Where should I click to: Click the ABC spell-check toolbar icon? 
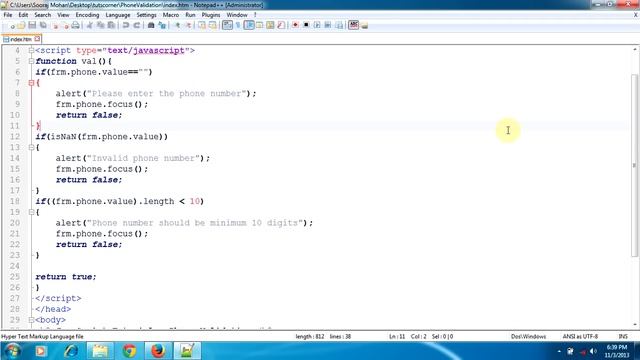353,25
